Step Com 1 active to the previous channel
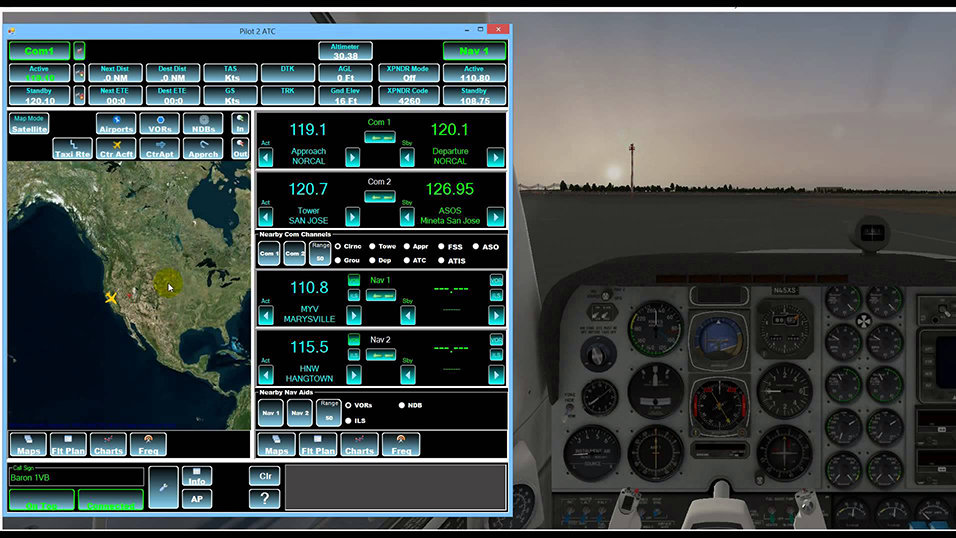Viewport: 956px width, 538px height. (x=266, y=157)
